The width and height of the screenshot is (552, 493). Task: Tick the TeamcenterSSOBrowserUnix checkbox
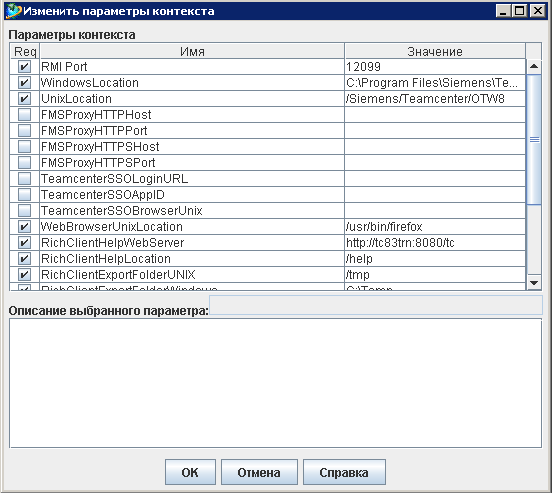point(24,210)
